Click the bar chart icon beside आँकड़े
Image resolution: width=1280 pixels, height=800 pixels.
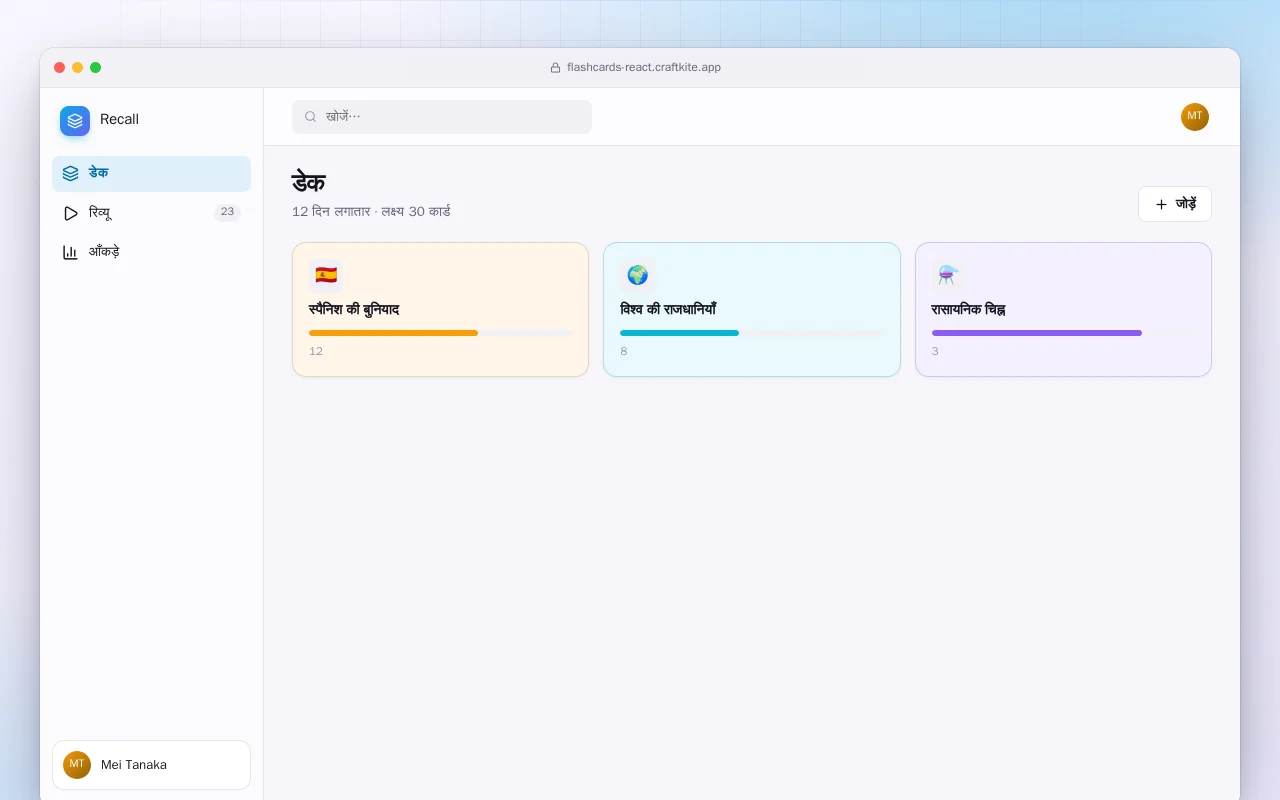pos(70,252)
